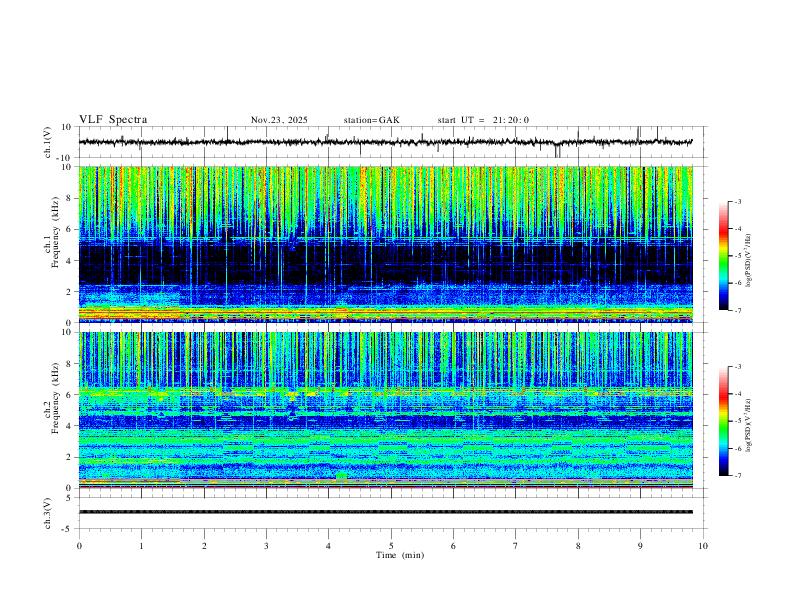Click inside the ch.1 spectrogram panel
The height and width of the screenshot is (612, 792).
[385, 244]
